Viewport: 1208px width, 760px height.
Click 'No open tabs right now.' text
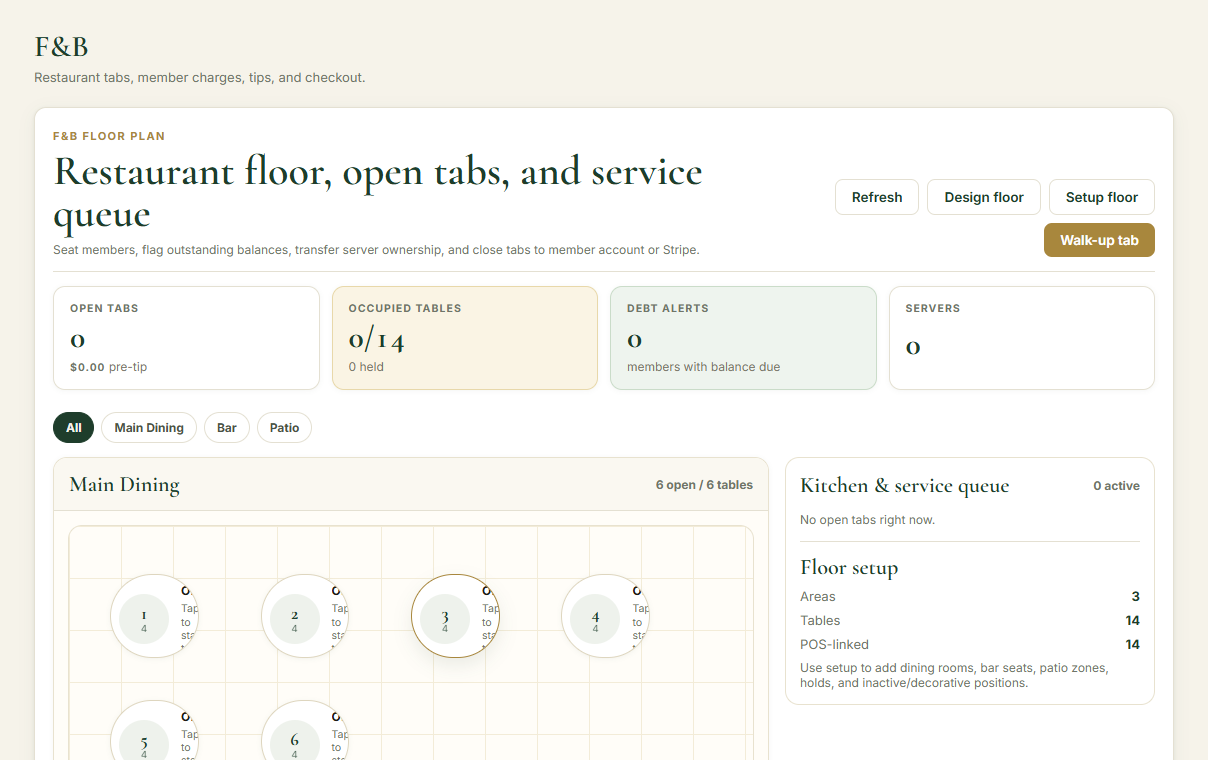pyautogui.click(x=868, y=520)
